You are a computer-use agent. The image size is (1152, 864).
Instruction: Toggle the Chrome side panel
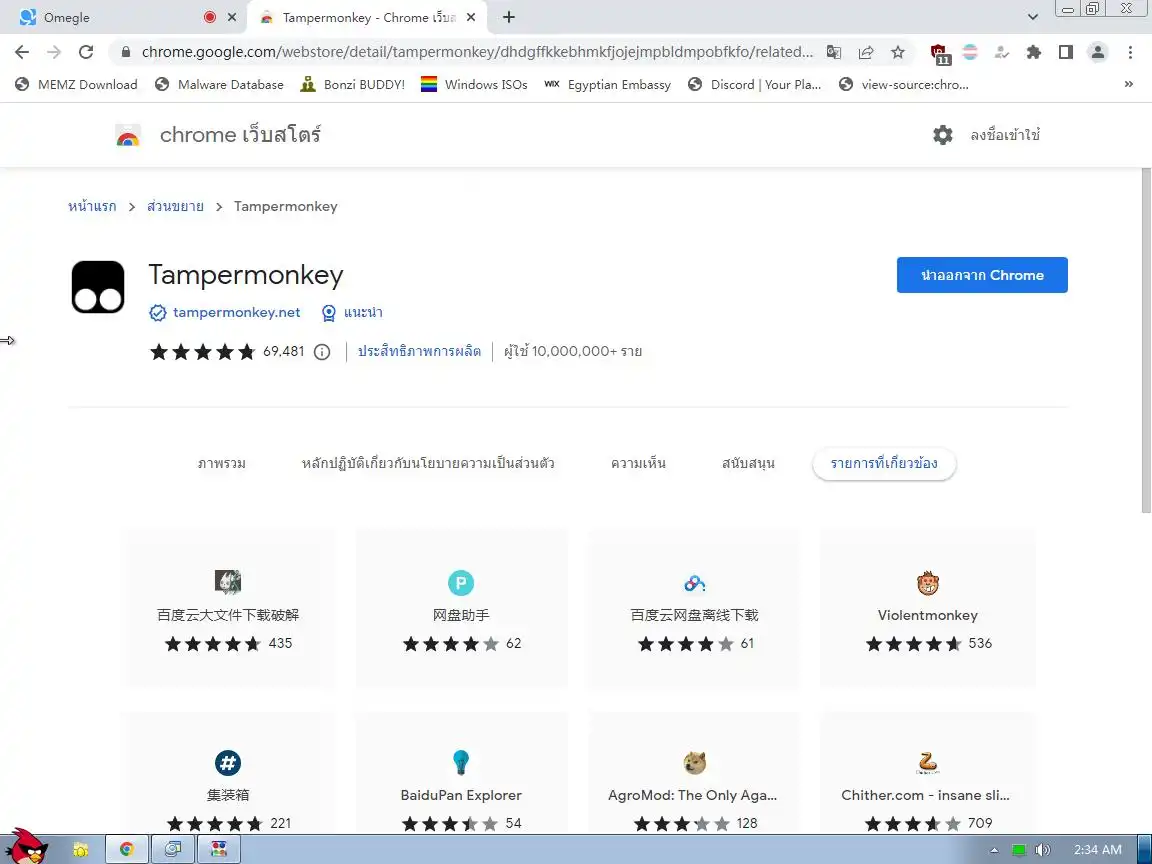tap(1065, 52)
